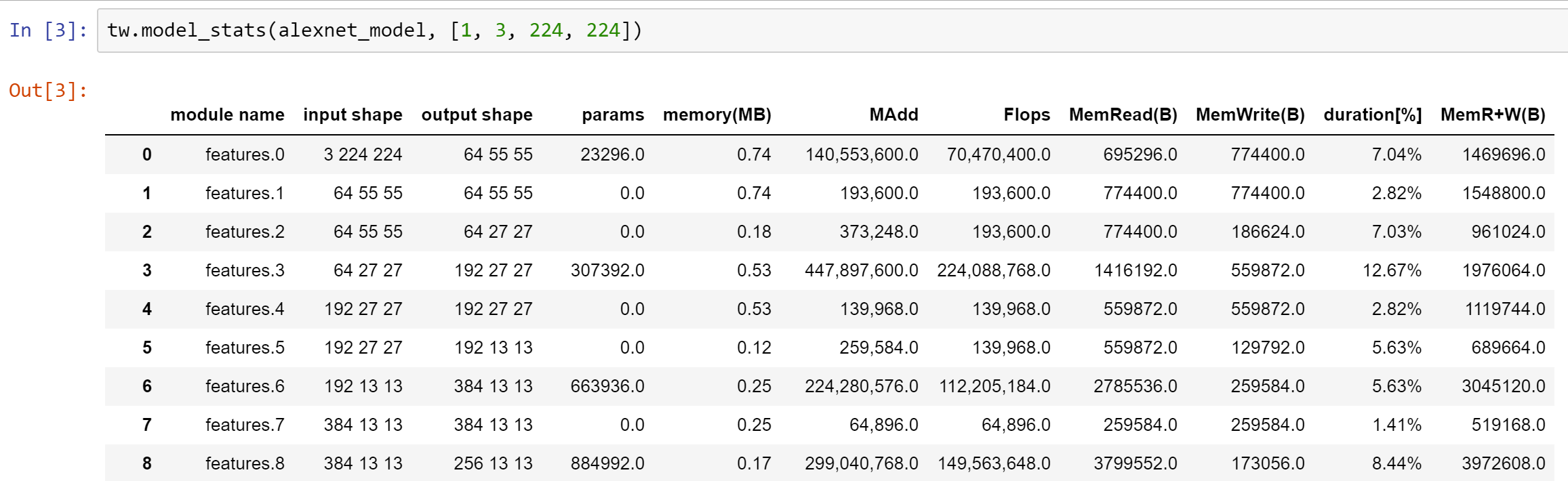The height and width of the screenshot is (481, 1568).
Task: Click params value 663936.0
Action: point(607,386)
